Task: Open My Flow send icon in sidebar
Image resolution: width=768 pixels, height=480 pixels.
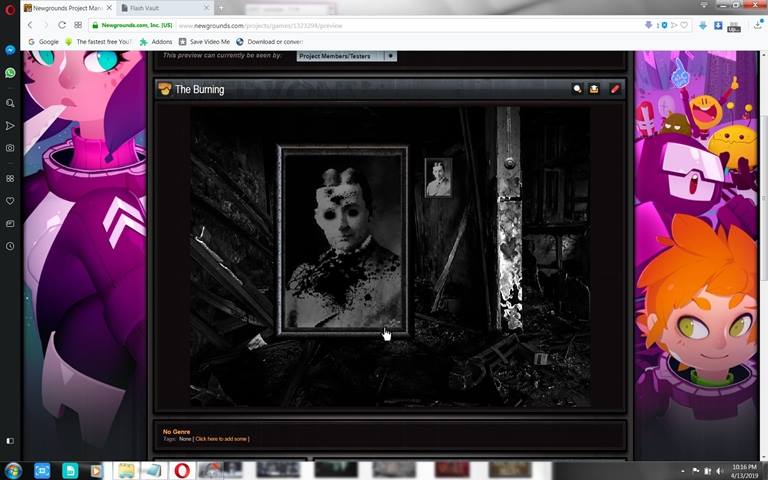Action: tap(10, 126)
